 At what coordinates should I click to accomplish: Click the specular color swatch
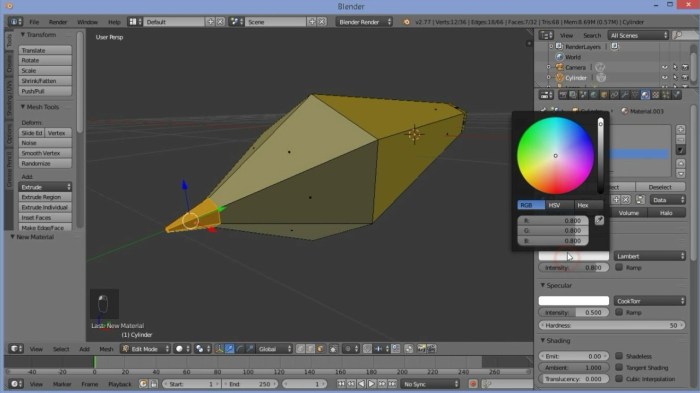point(574,301)
